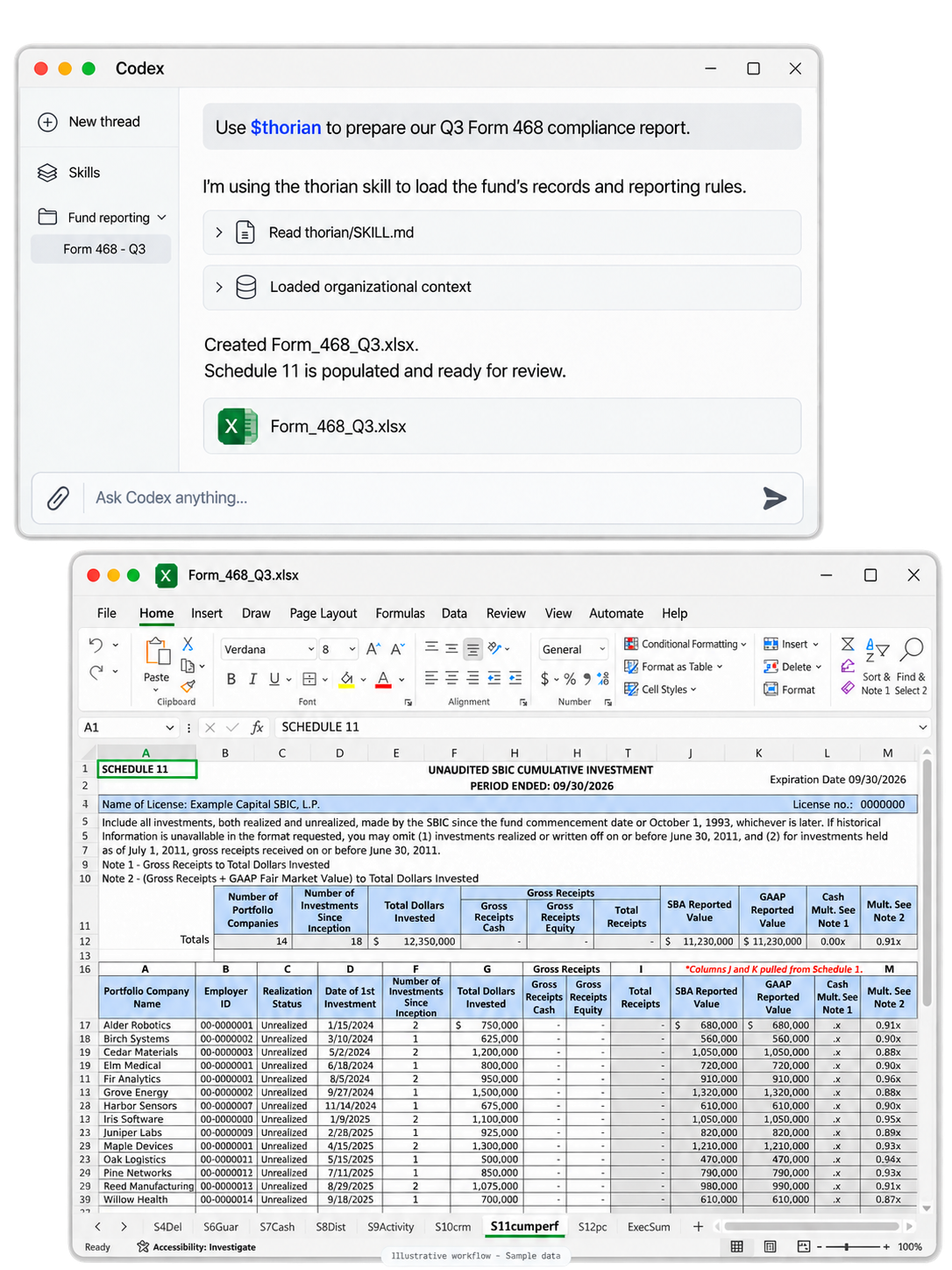Image resolution: width=952 pixels, height=1270 pixels.
Task: Click the paperclip attach icon in Codex
Action: coord(58,498)
